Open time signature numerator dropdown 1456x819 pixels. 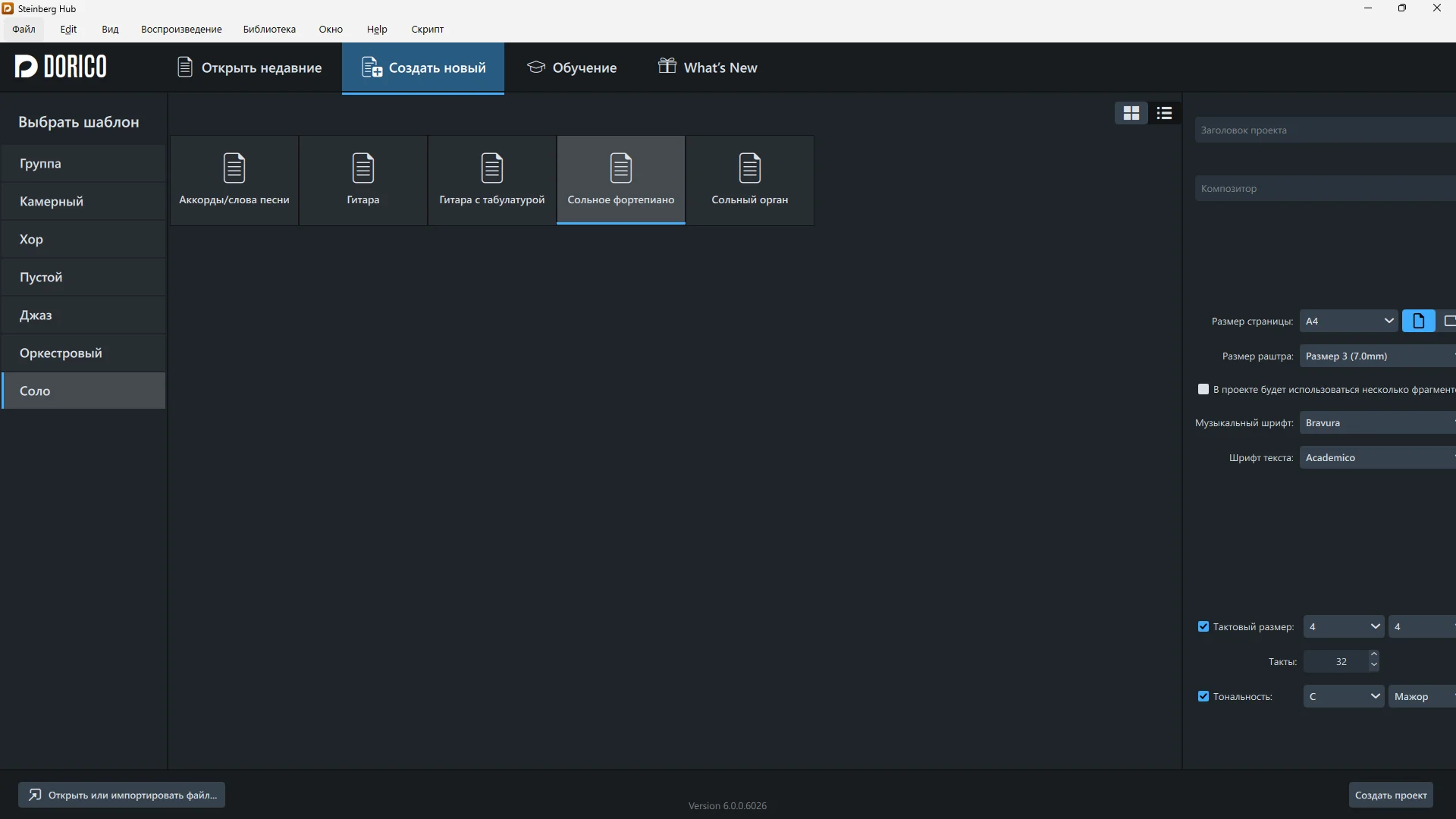[x=1343, y=626]
